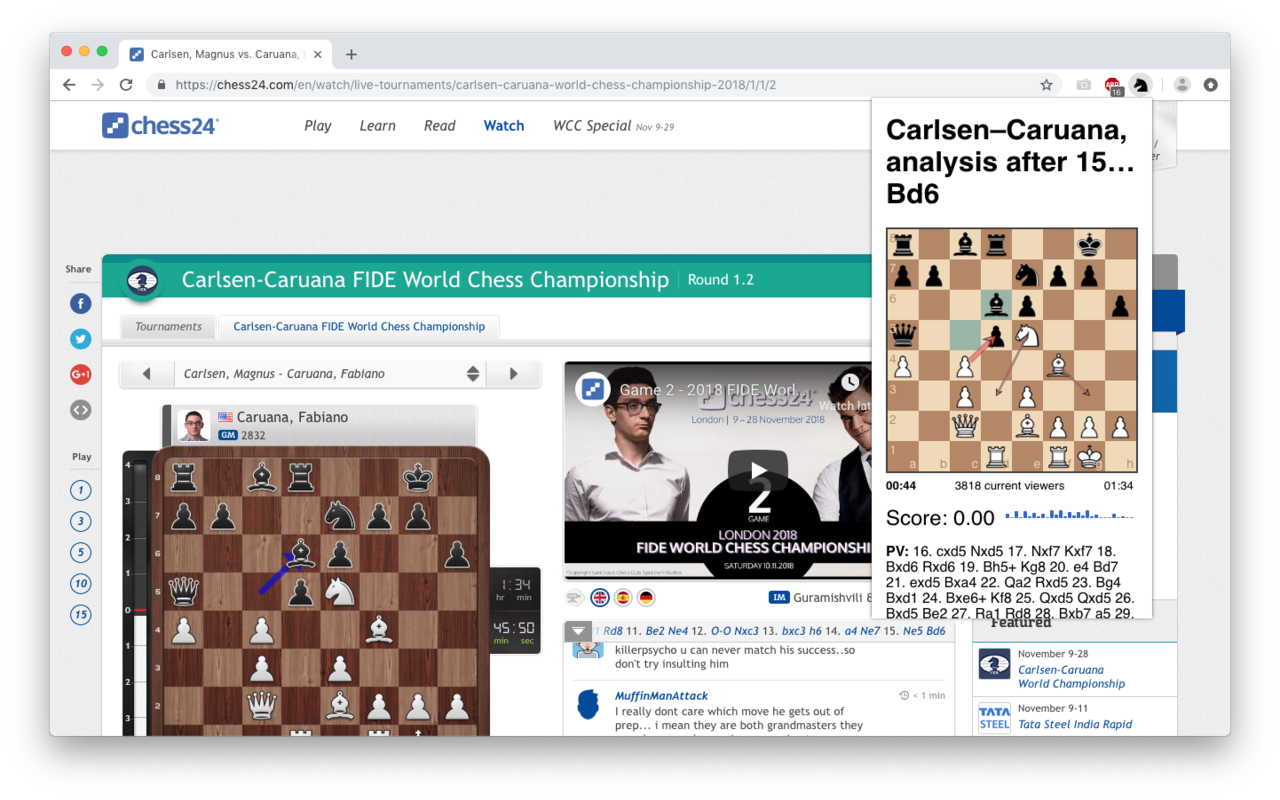Screen dimensions: 1280x800
Task: Jump to move O-O in the move list
Action: 721,631
